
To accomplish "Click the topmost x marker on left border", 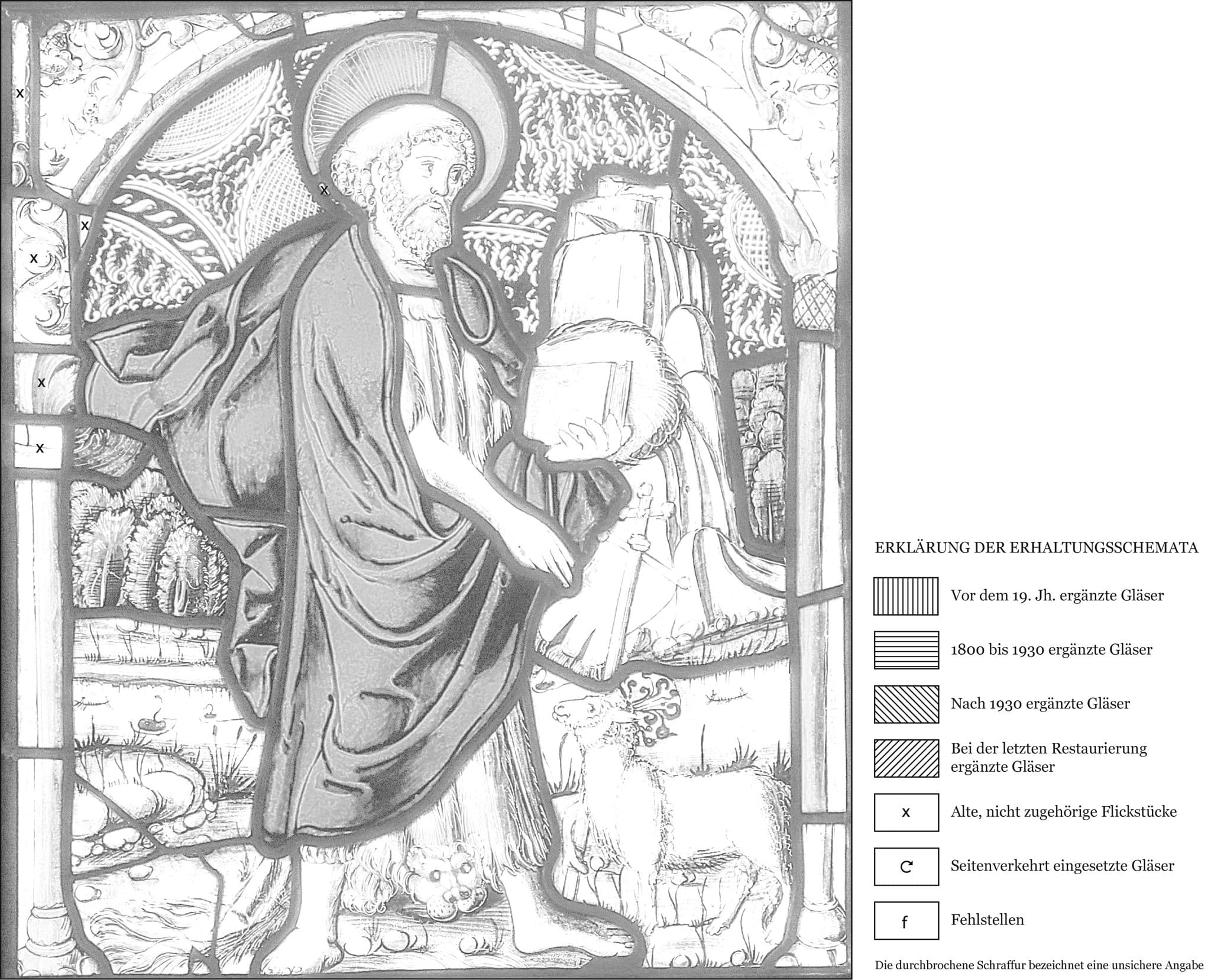I will tap(20, 93).
